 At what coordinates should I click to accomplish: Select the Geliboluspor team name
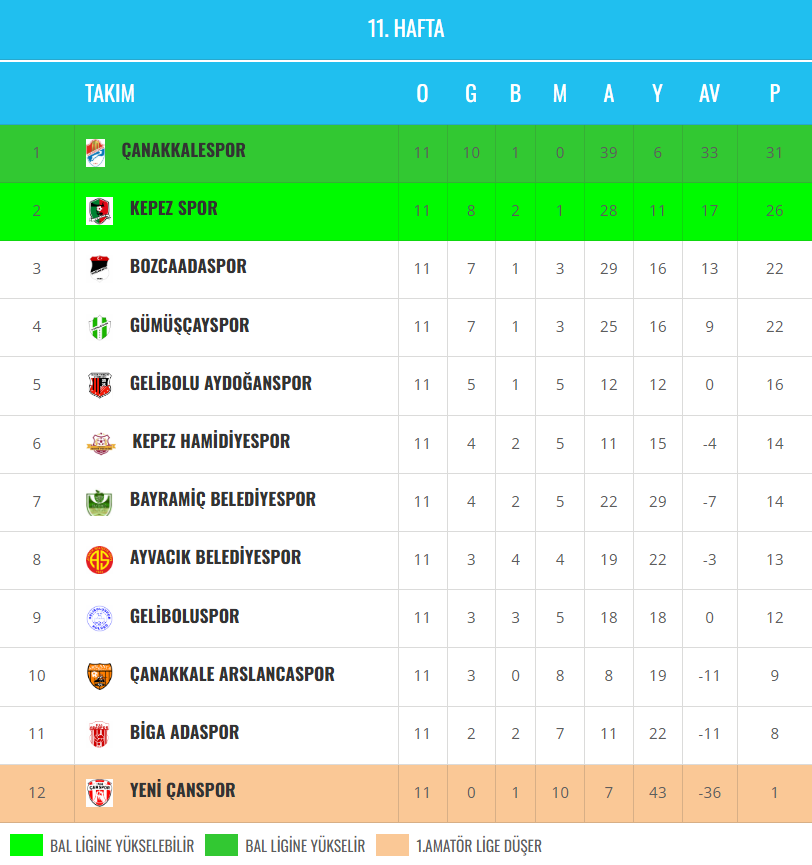[x=185, y=616]
